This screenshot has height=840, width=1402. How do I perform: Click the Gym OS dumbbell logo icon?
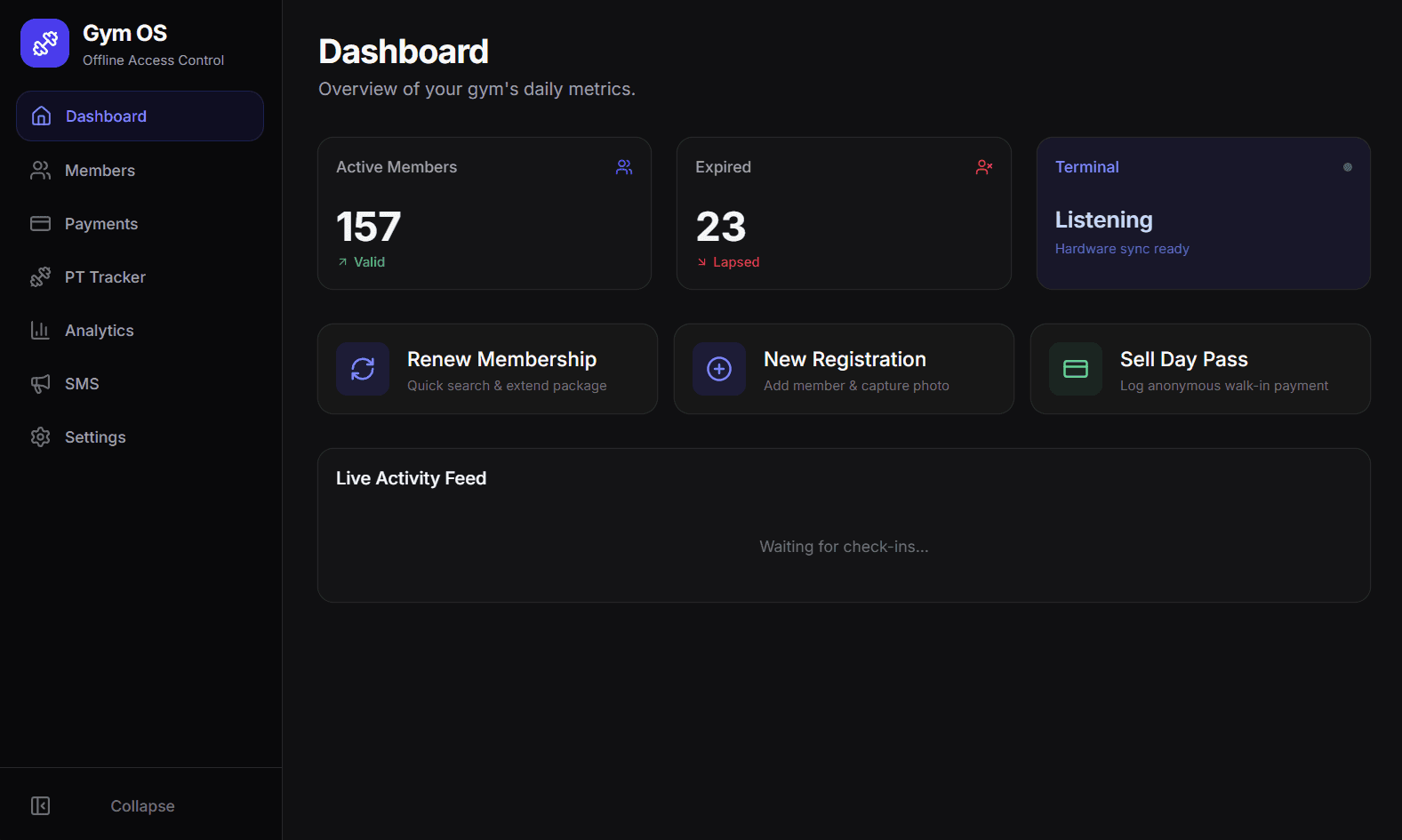[44, 43]
